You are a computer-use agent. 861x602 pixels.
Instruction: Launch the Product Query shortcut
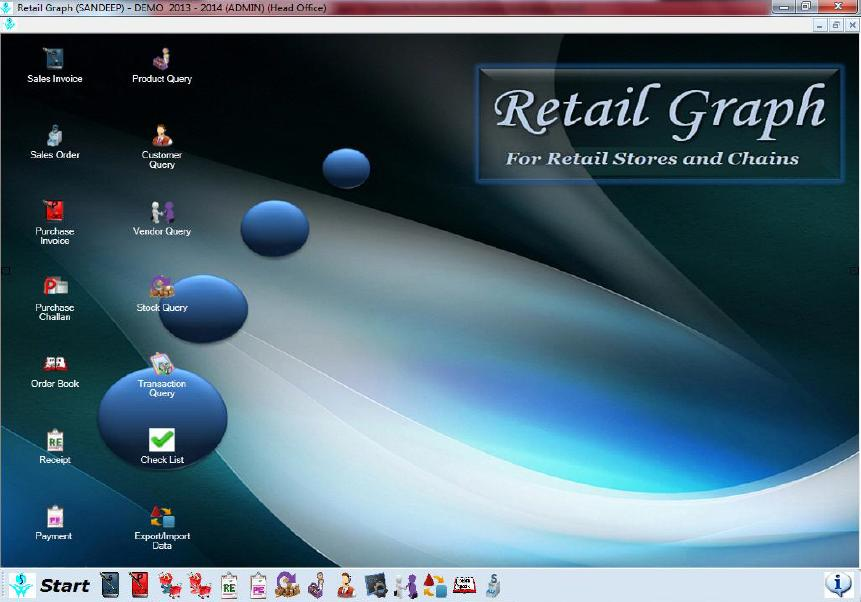tap(161, 66)
